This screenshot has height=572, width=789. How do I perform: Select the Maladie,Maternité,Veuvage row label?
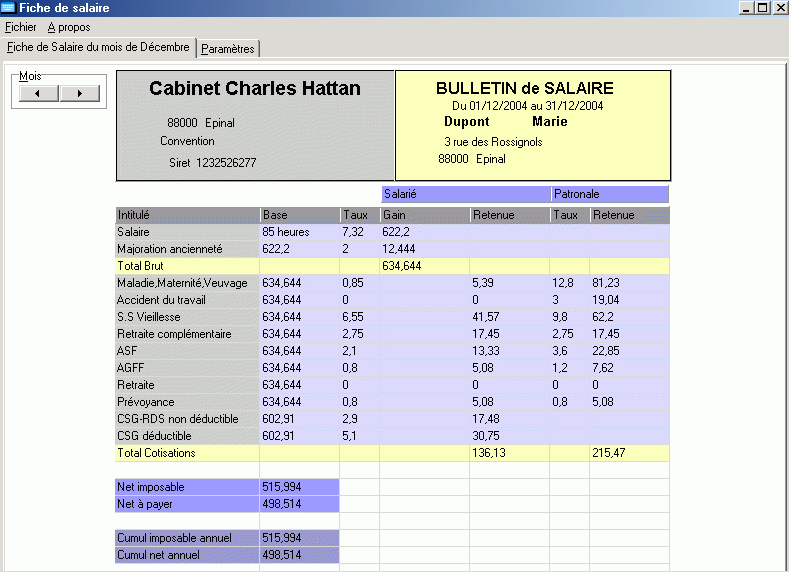pos(187,283)
